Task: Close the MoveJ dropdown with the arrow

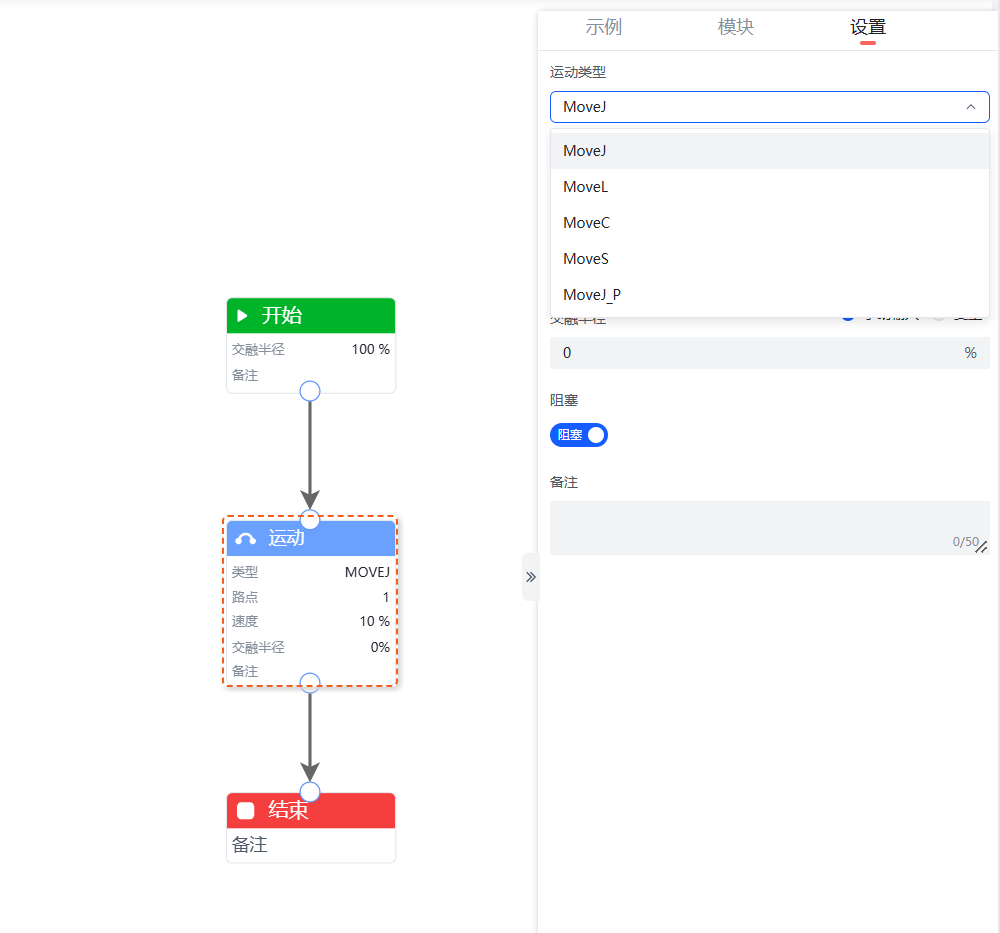Action: pyautogui.click(x=970, y=107)
